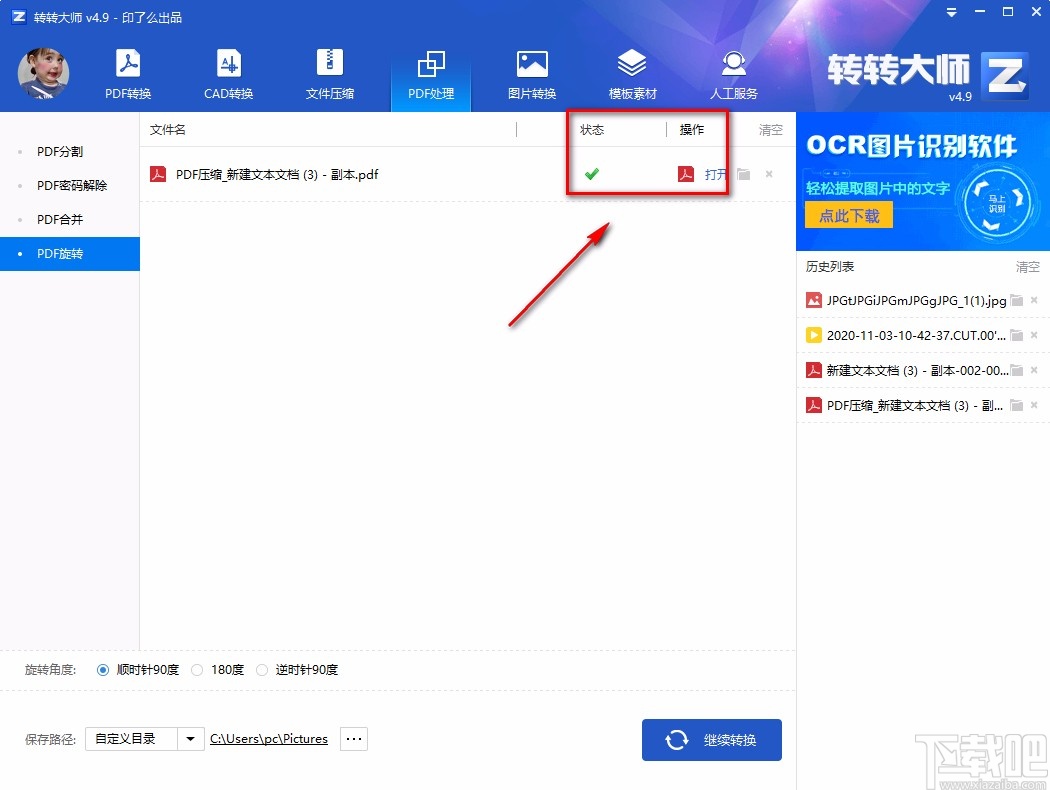Expand the 自定义目录 save path dropdown
1050x790 pixels.
coord(190,739)
